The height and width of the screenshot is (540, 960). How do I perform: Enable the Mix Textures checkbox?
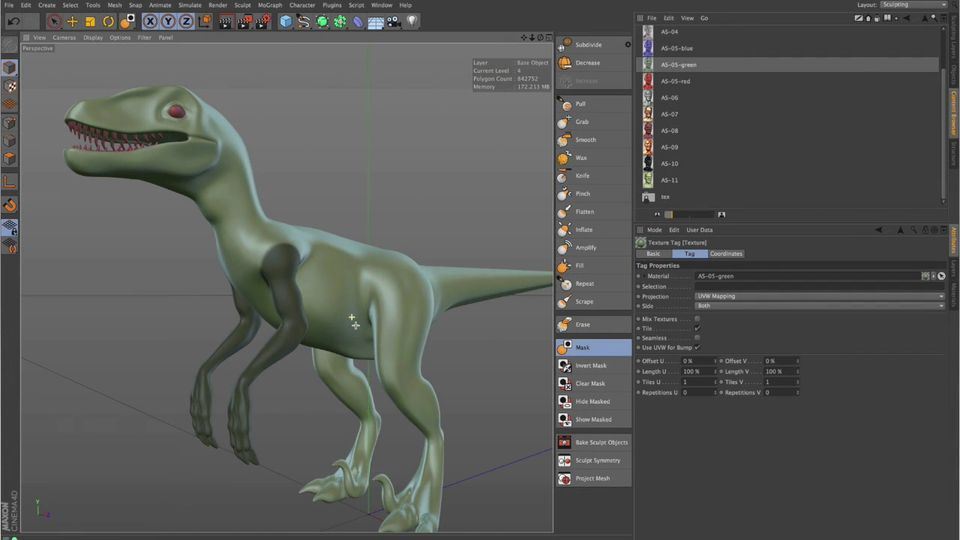697,318
